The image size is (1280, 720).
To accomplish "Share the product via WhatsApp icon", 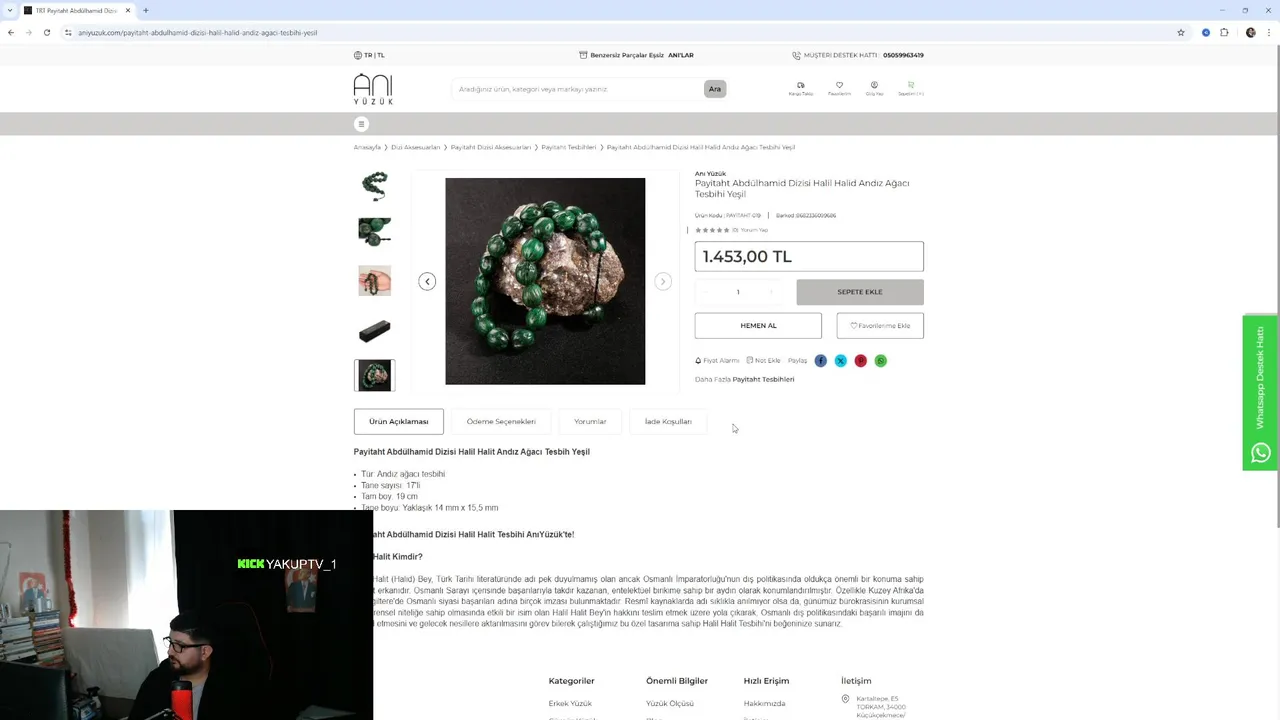I will click(x=880, y=361).
